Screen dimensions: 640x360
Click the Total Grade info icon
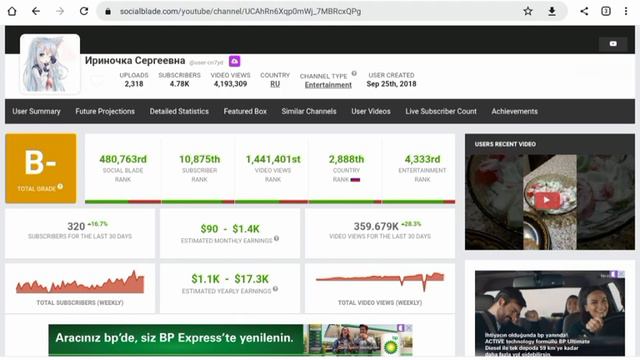coord(60,187)
